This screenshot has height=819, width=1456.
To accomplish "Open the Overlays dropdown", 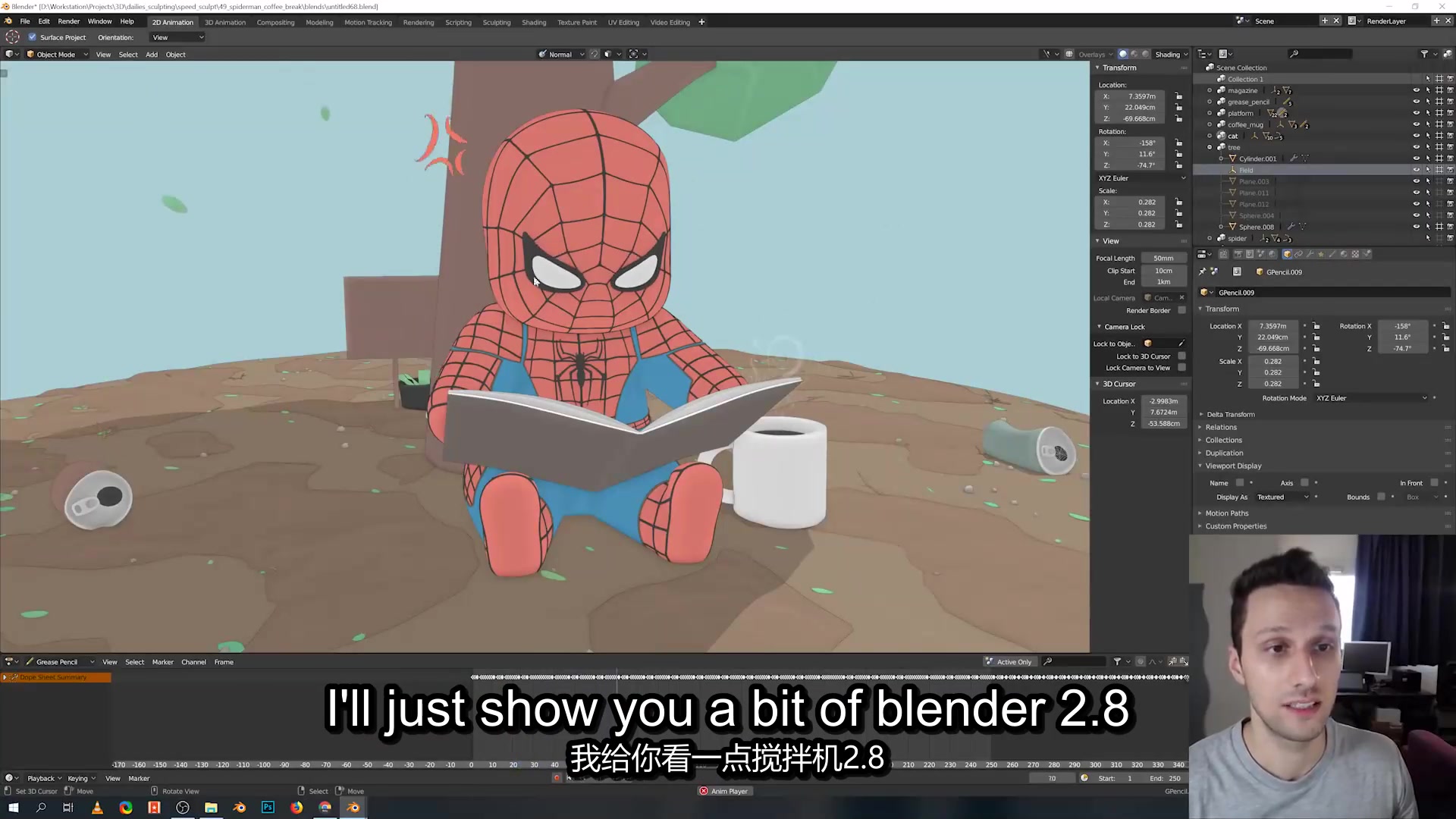I will pyautogui.click(x=1094, y=55).
